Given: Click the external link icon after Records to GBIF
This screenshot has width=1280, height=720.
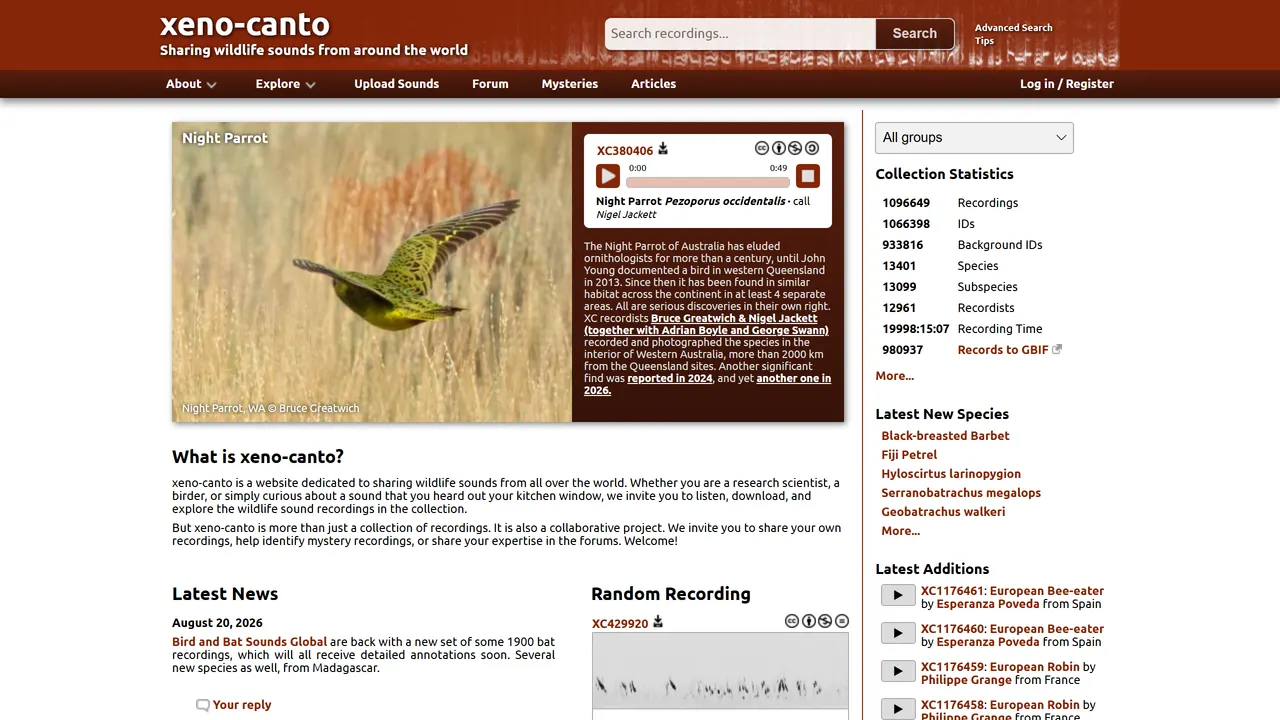Looking at the screenshot, I should pyautogui.click(x=1057, y=349).
